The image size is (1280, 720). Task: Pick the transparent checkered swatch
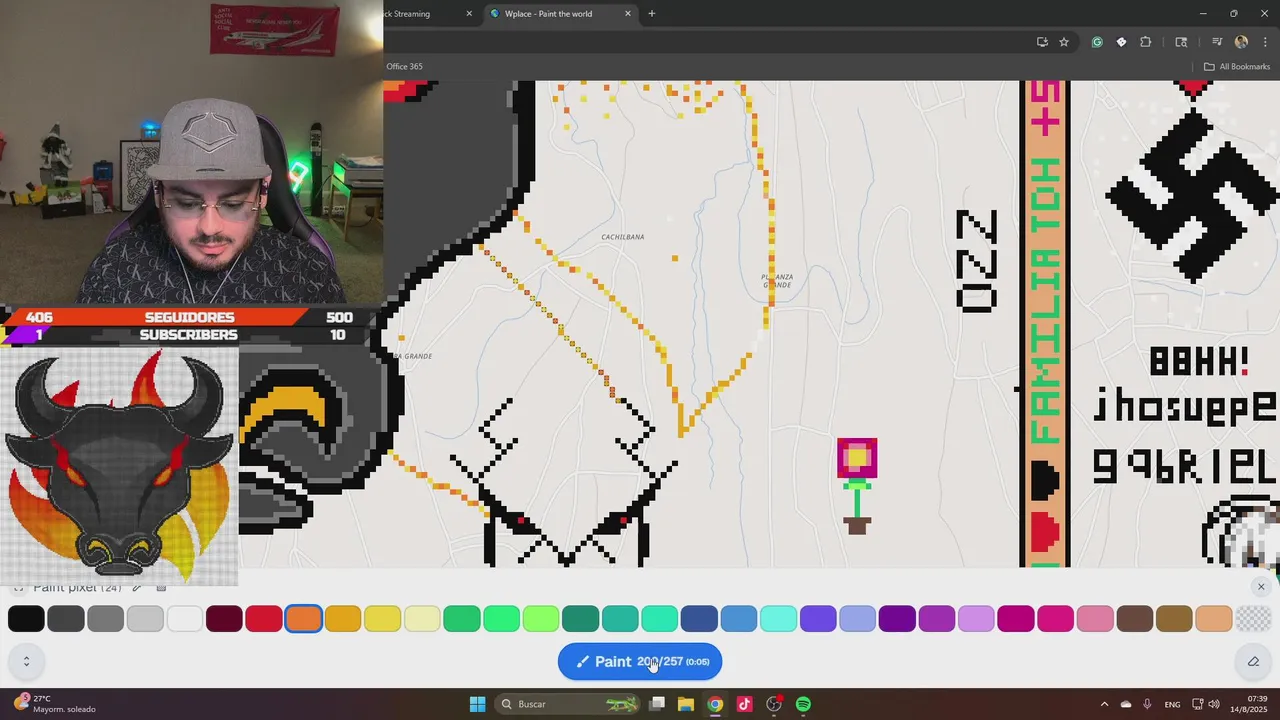(x=1253, y=619)
